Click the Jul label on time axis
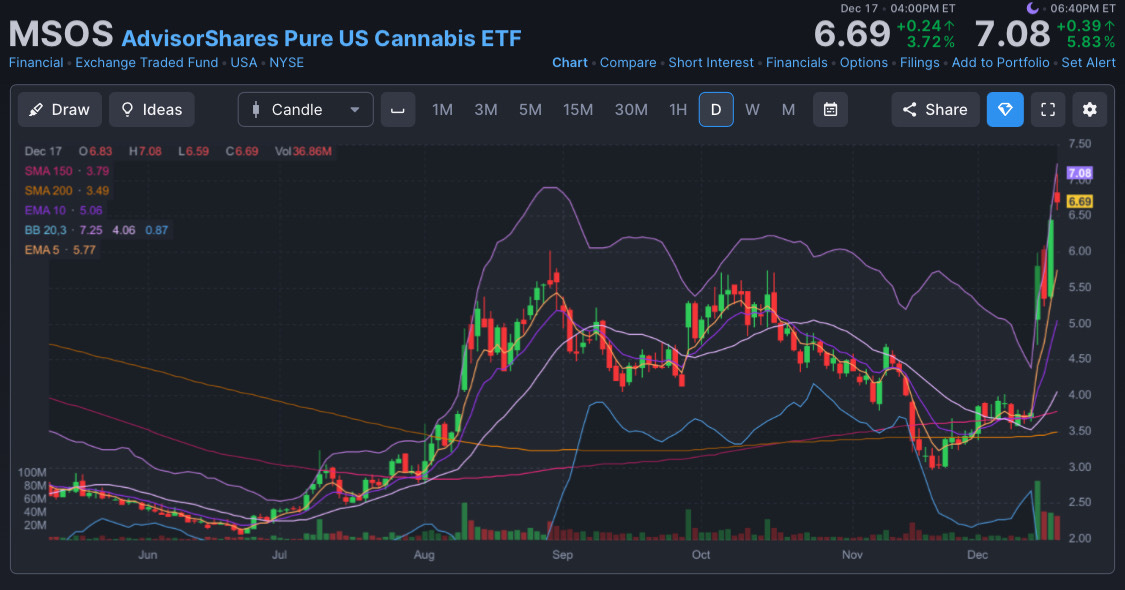This screenshot has height=590, width=1125. tap(279, 555)
